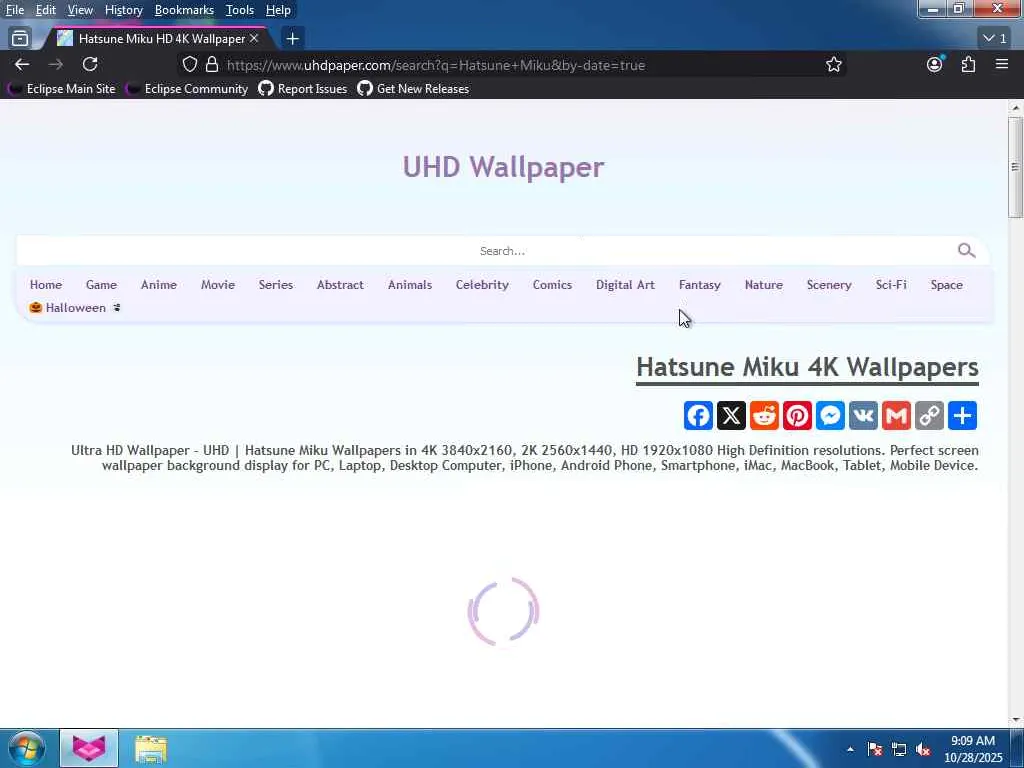Browse the Sci-Fi category
This screenshot has height=768, width=1024.
891,285
